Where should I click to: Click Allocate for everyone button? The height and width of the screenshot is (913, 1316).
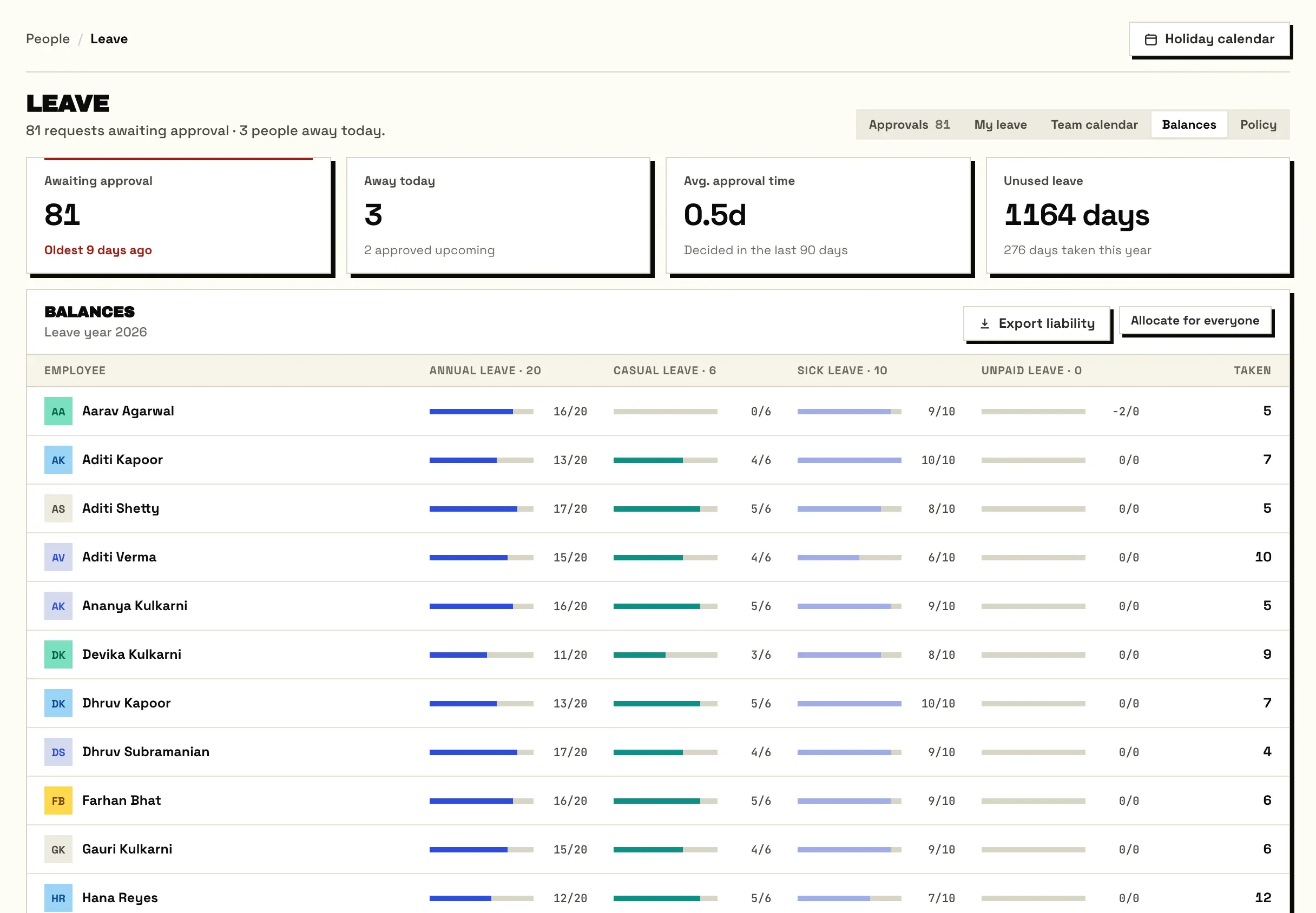(1195, 320)
